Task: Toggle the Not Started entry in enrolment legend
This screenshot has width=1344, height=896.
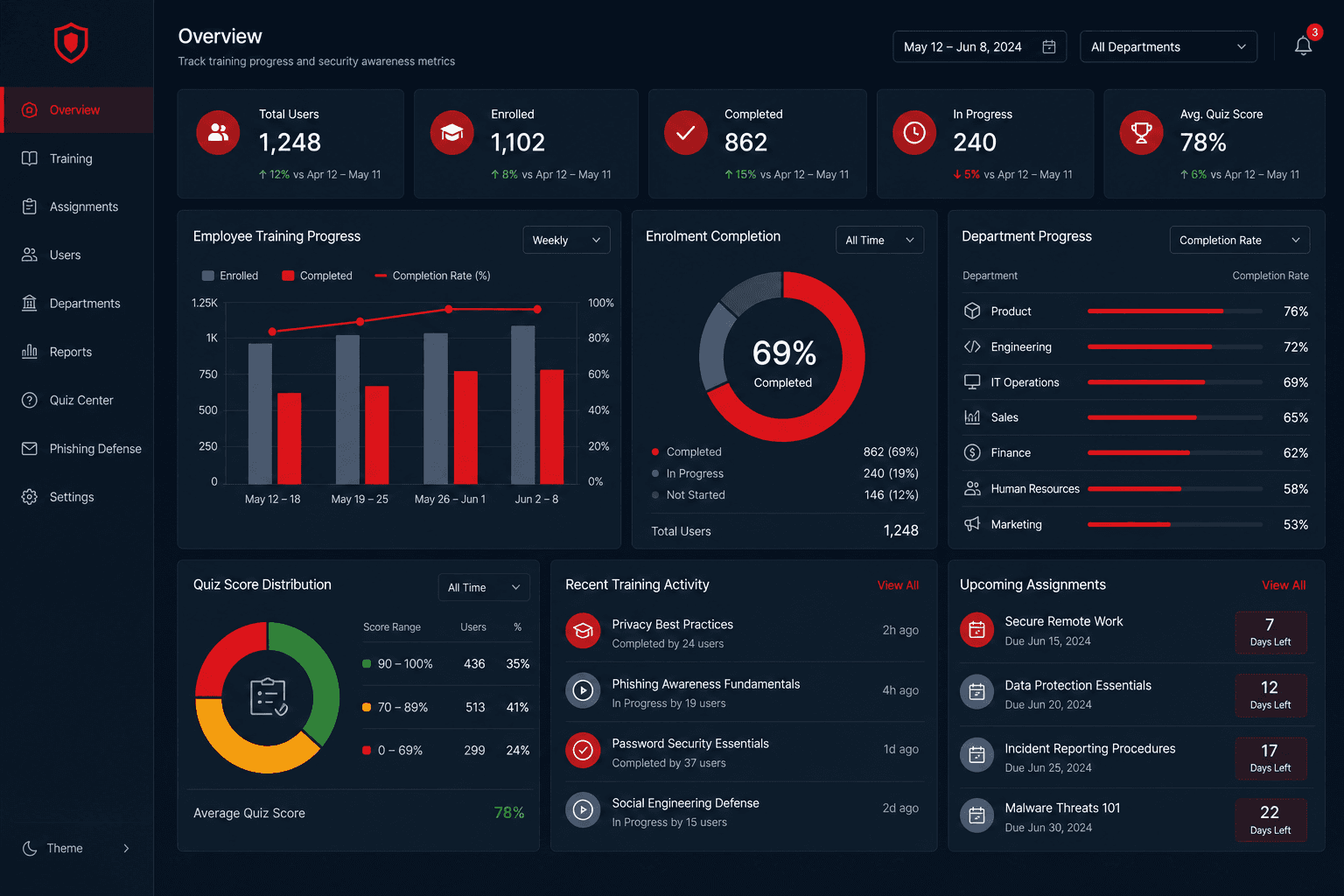Action: point(689,494)
